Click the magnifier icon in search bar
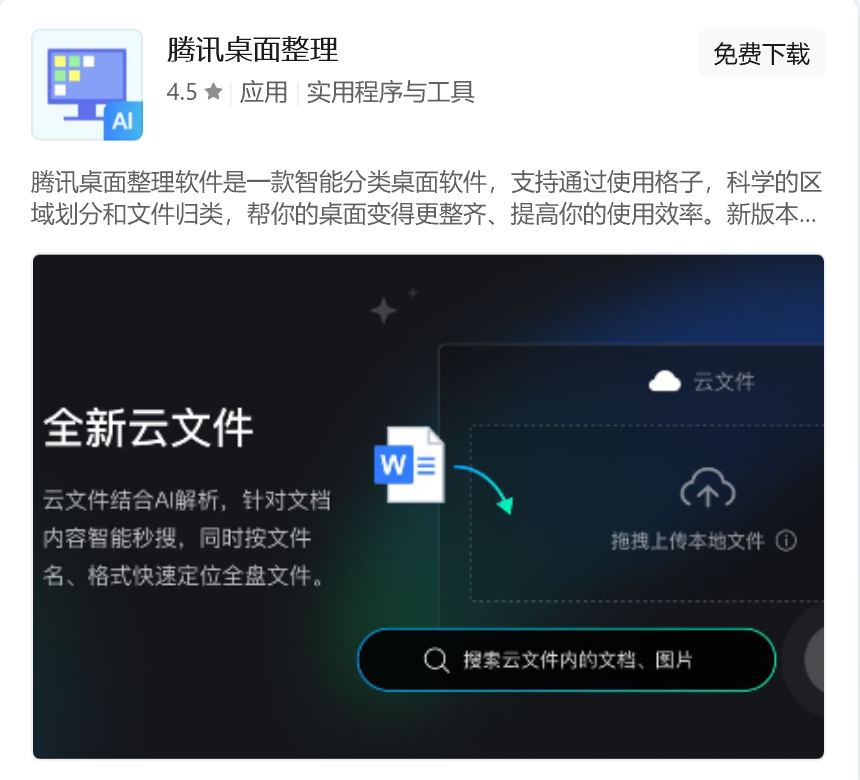Image resolution: width=860 pixels, height=780 pixels. coord(437,659)
